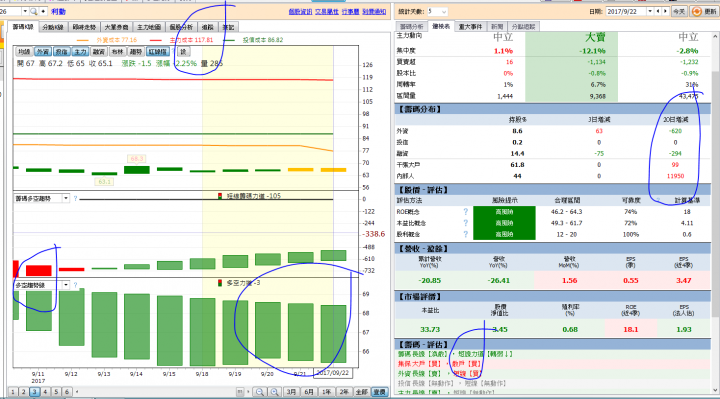Click the date field showing 2017/9/22
Screen dimensions: 720x399
pyautogui.click(x=625, y=11)
